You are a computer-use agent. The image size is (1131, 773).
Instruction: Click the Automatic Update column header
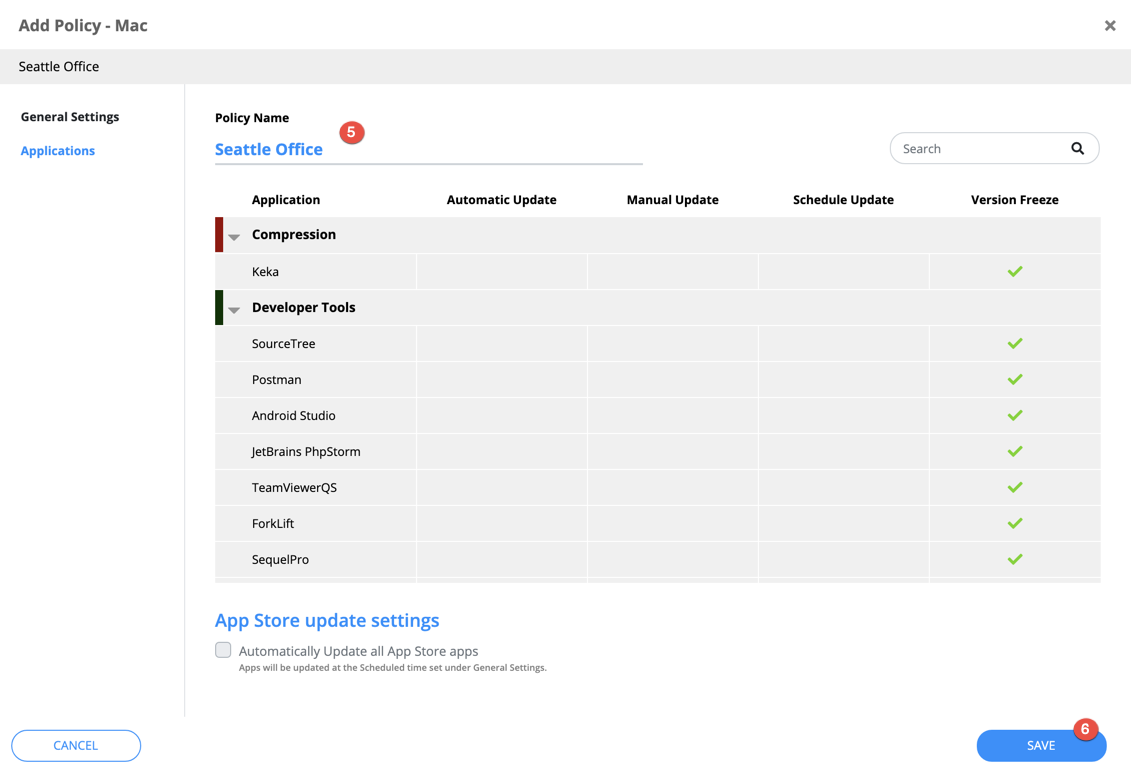pyautogui.click(x=501, y=200)
